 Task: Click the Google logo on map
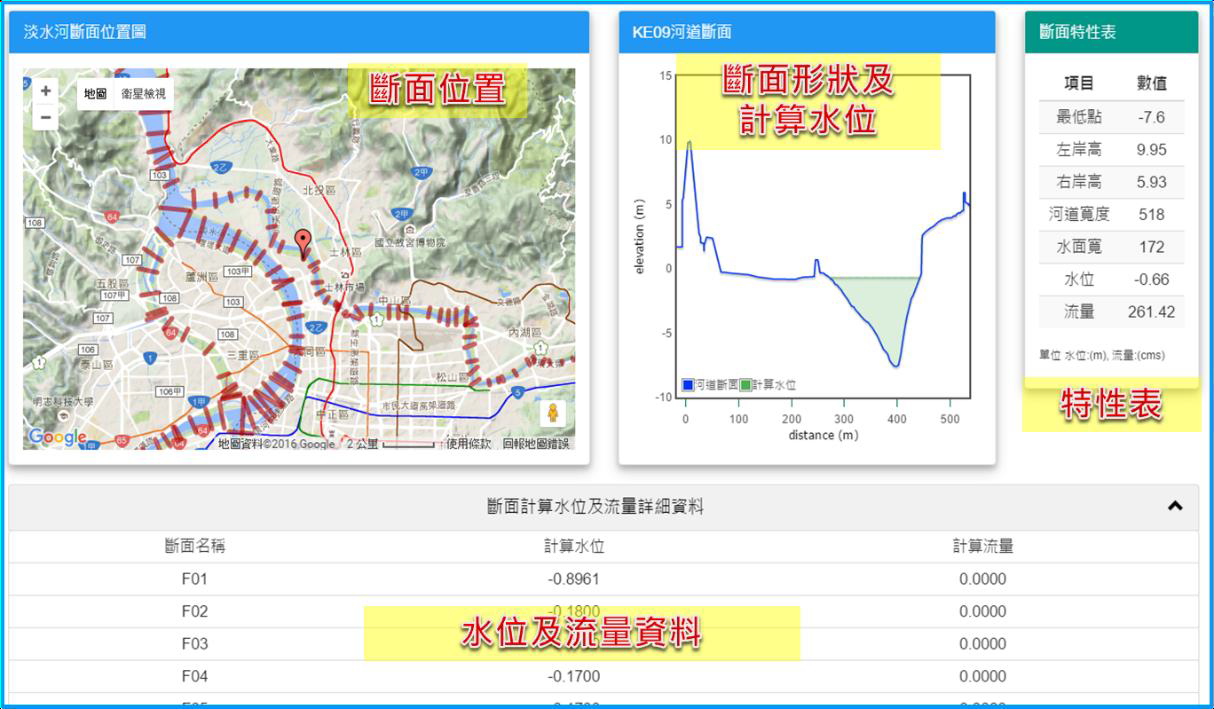click(56, 437)
